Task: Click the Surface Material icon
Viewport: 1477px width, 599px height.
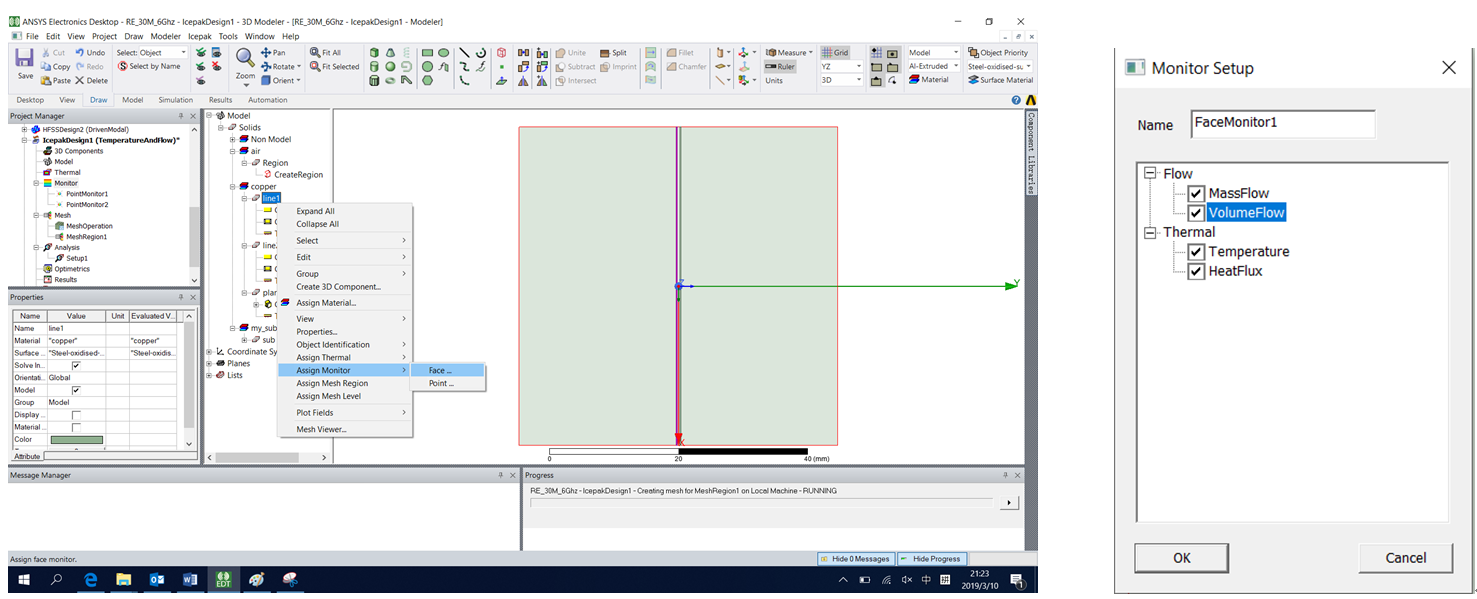Action: point(973,80)
